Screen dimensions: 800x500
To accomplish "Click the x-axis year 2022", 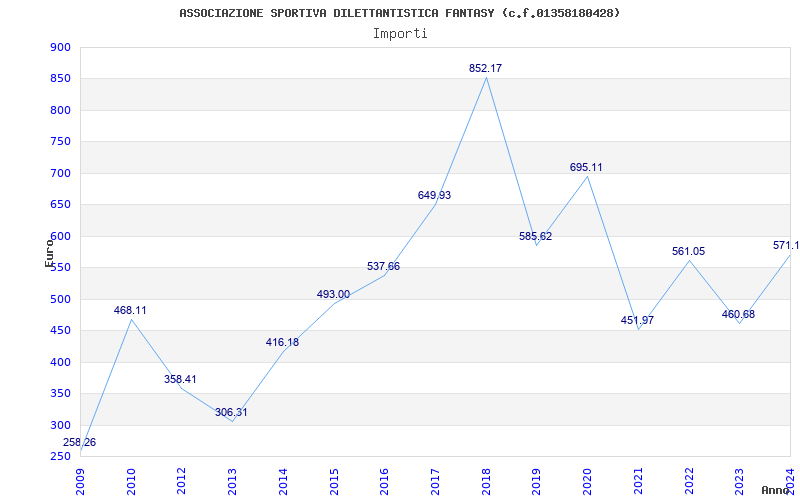I will point(689,482).
